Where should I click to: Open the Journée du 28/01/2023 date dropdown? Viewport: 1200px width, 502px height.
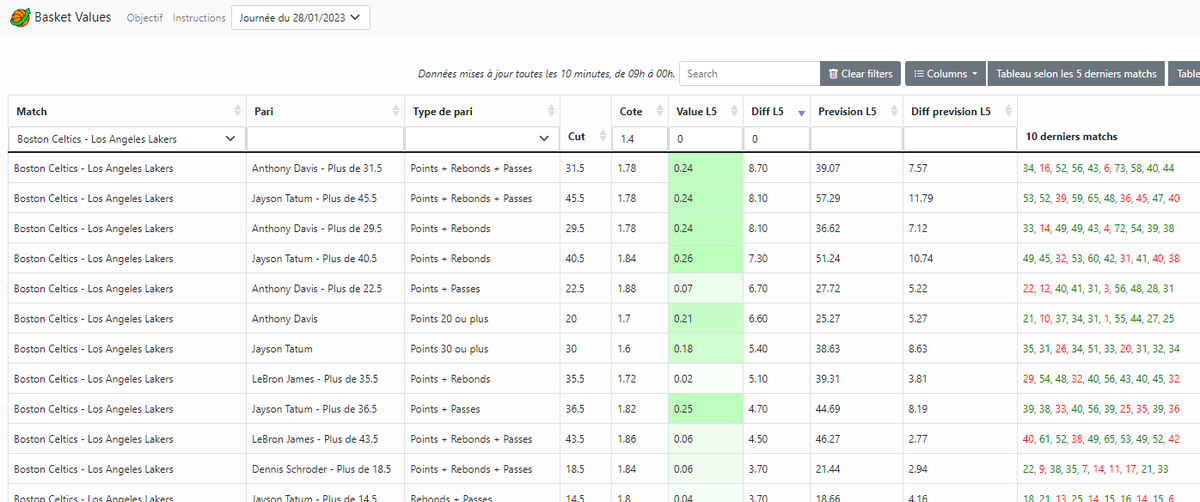click(300, 17)
